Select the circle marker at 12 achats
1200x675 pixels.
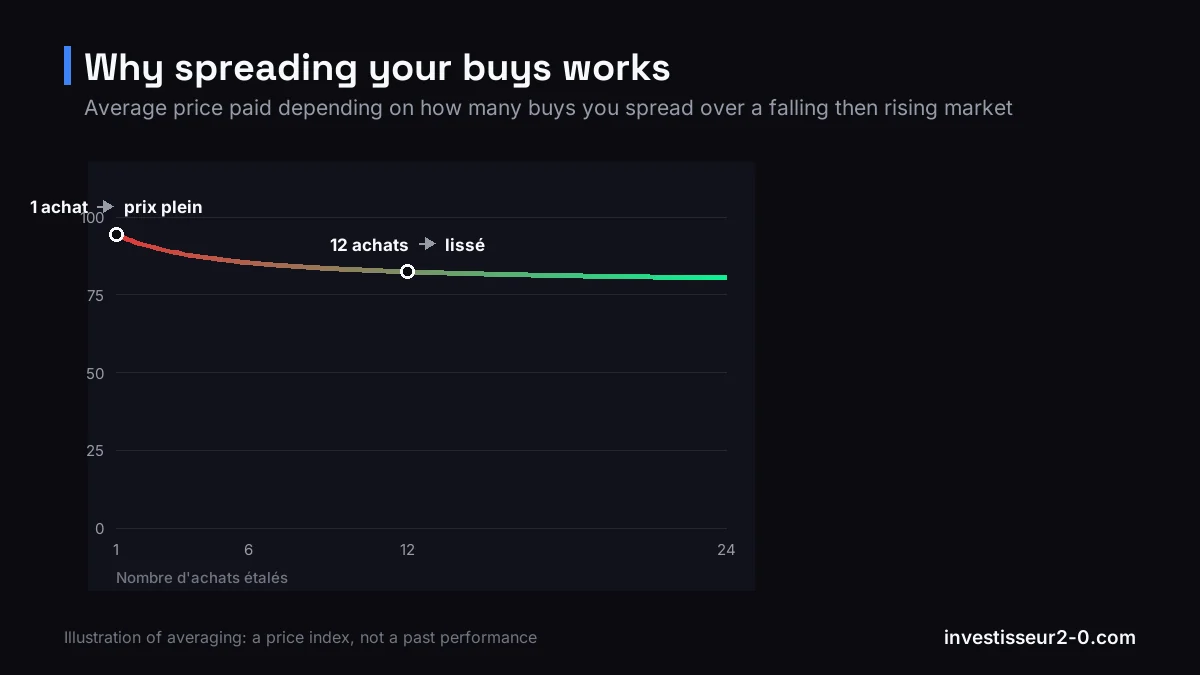[407, 272]
